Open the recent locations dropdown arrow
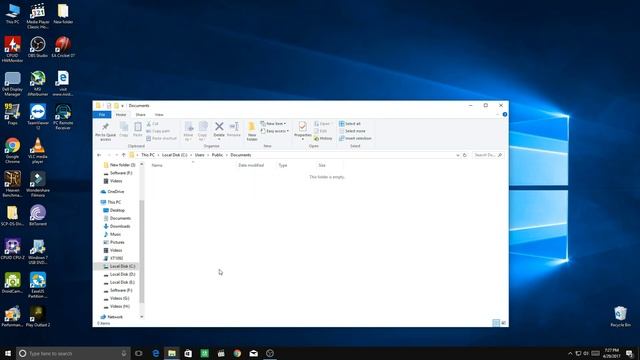 pyautogui.click(x=117, y=155)
